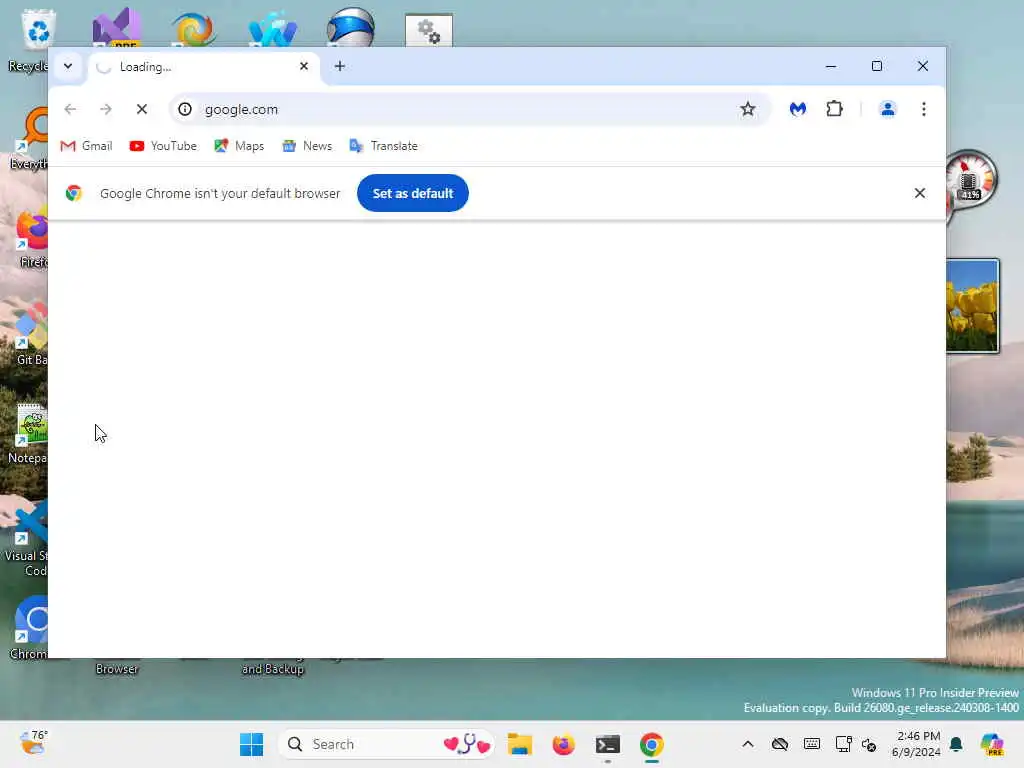
Task: Open the YouTube bookmark
Action: click(x=163, y=146)
